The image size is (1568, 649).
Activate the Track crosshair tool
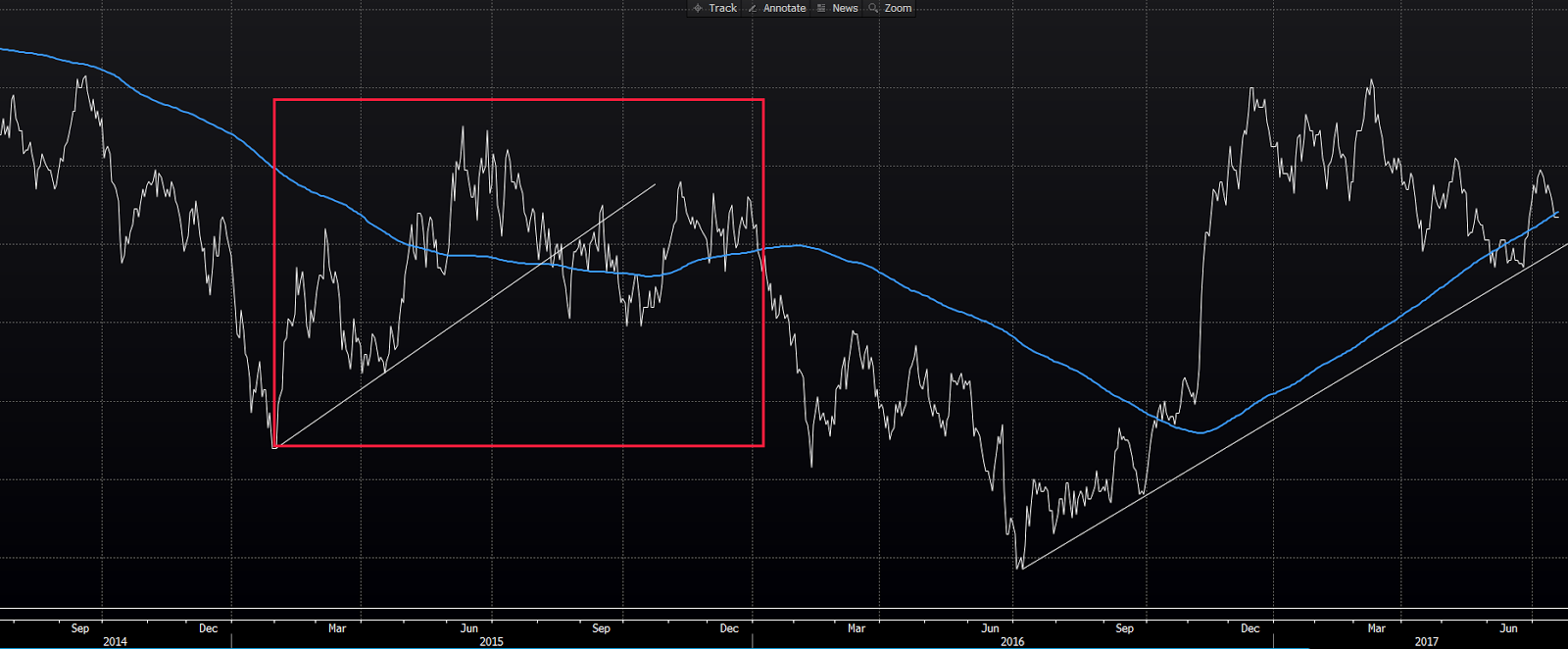(715, 8)
